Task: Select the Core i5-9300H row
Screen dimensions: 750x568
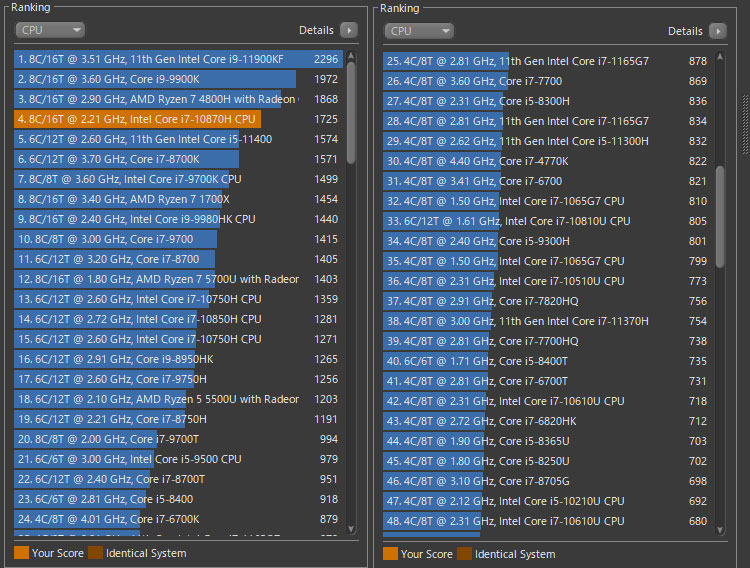Action: tap(548, 241)
